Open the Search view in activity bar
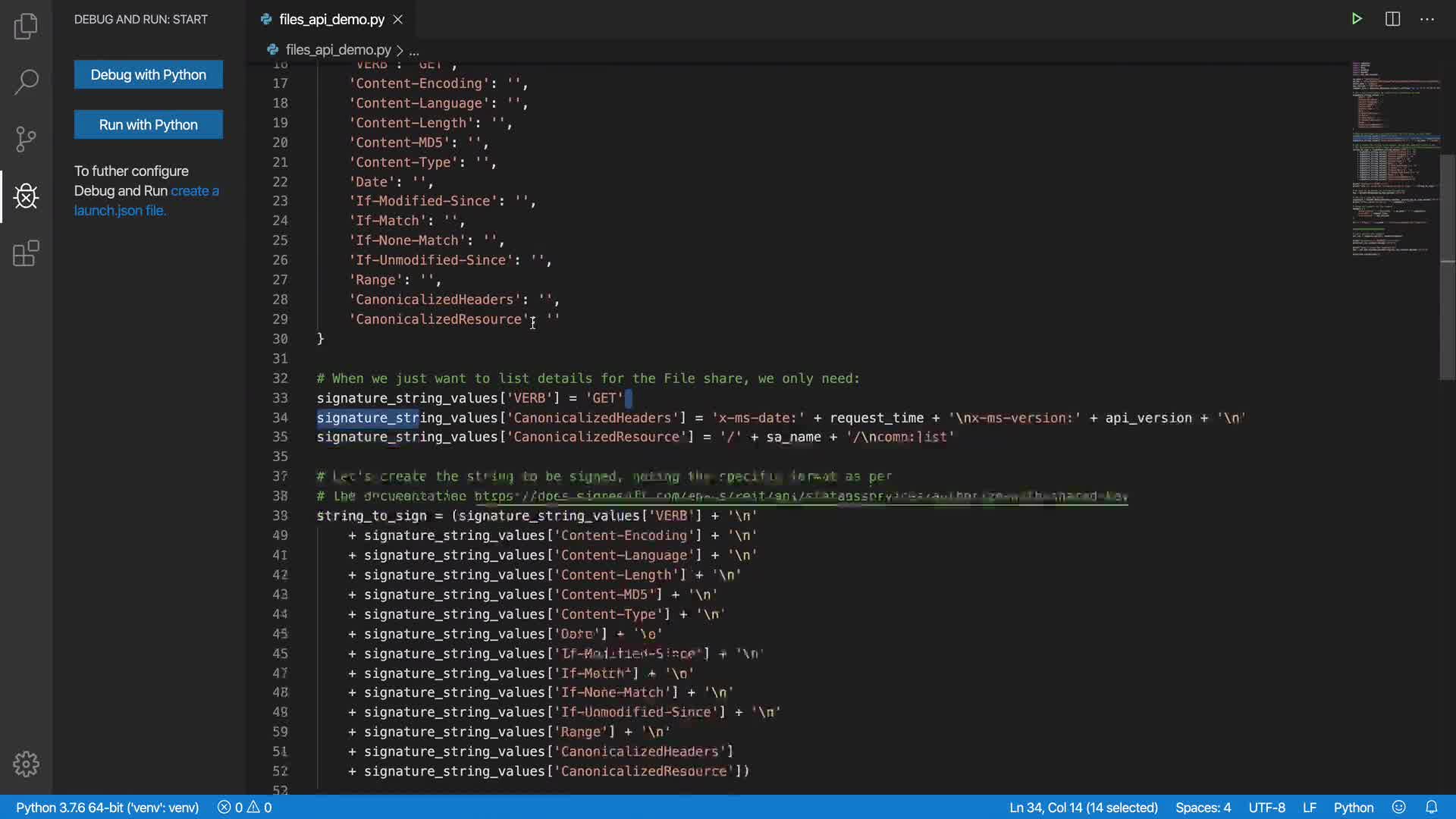Screen dimensions: 1456x819 click(26, 82)
